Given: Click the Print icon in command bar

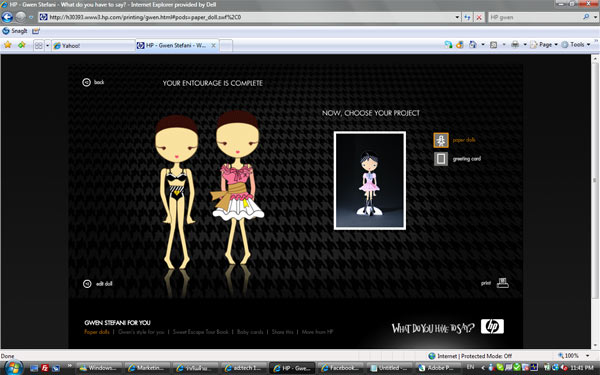Looking at the screenshot, I should [515, 45].
